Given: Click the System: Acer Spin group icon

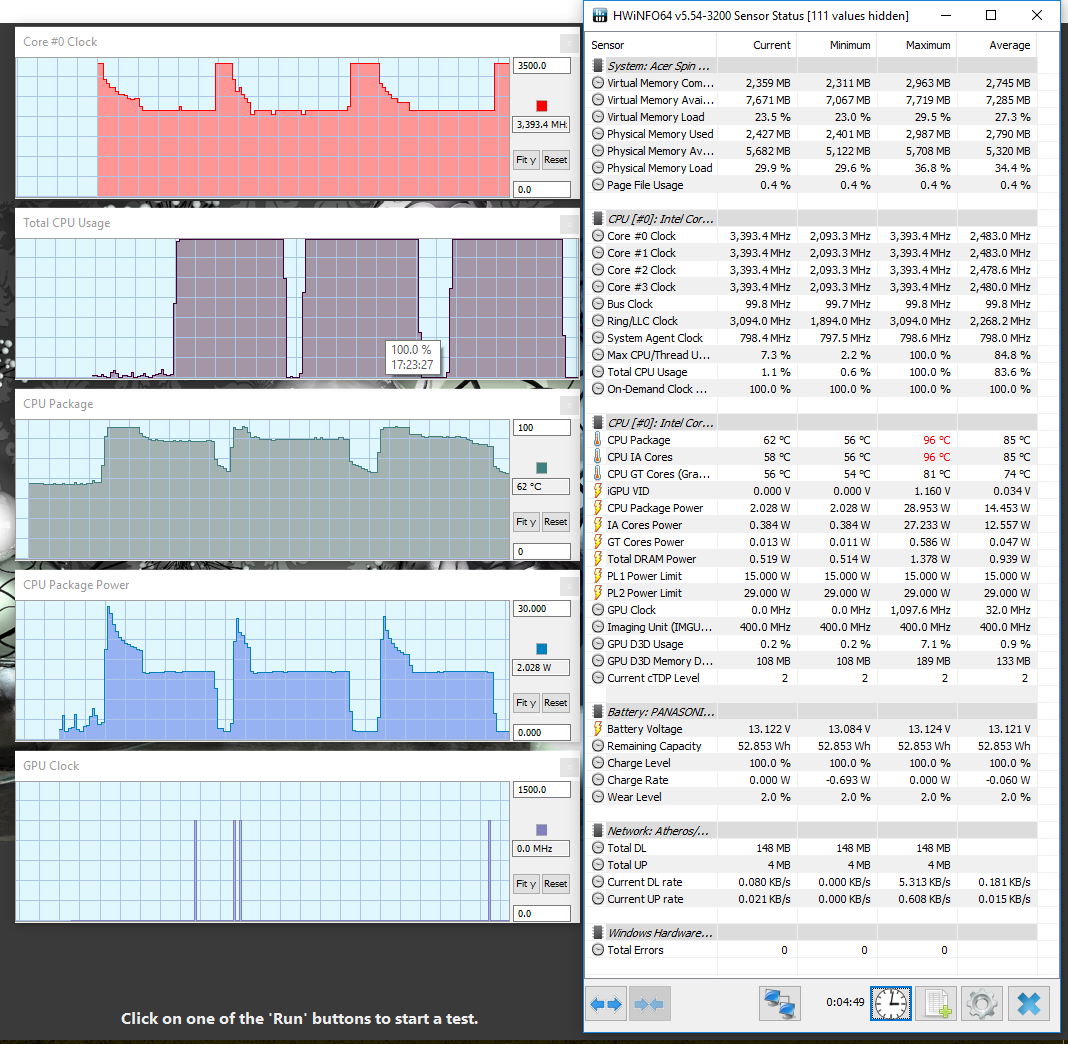Looking at the screenshot, I should [x=598, y=66].
